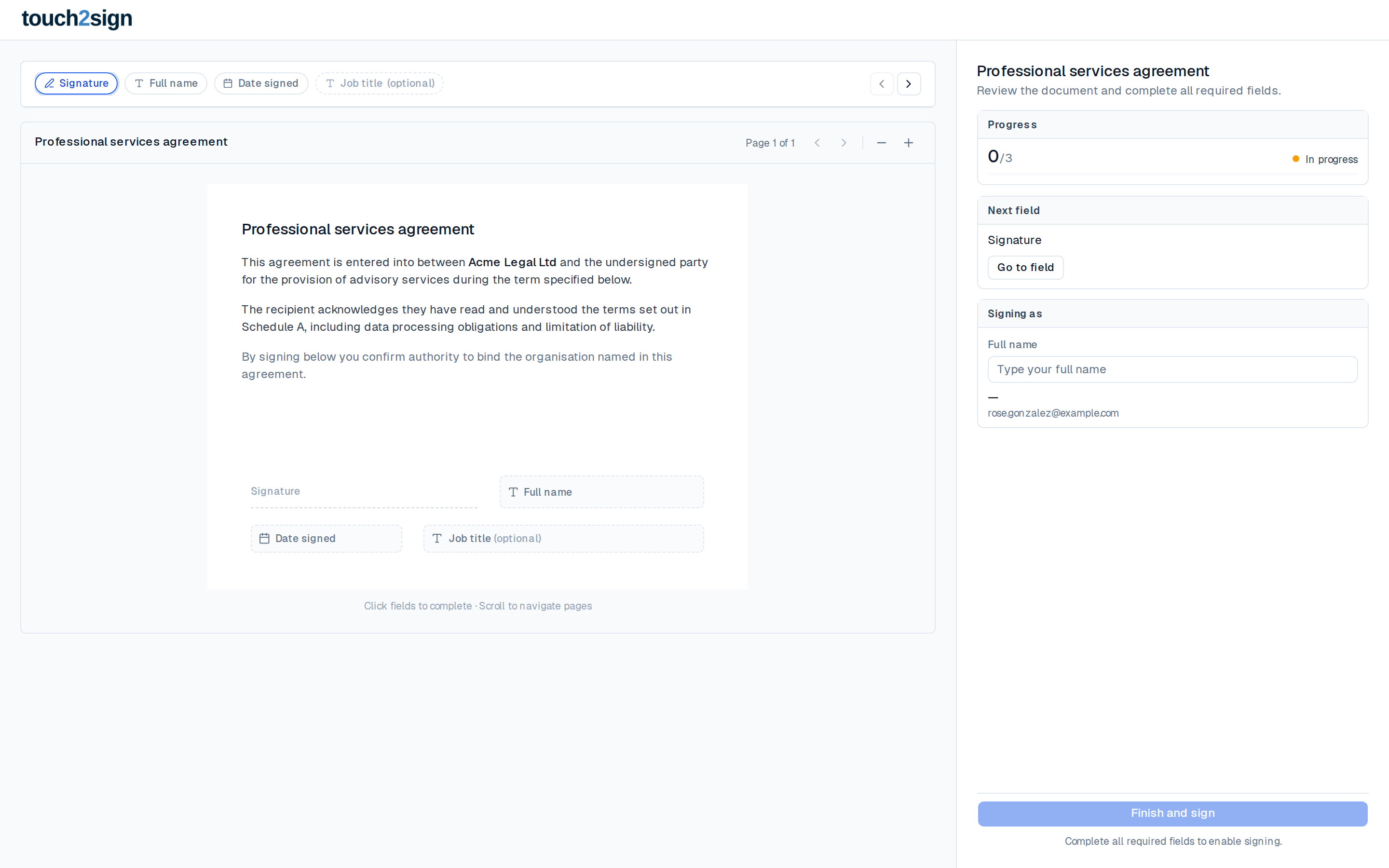This screenshot has width=1389, height=868.
Task: Click the 0/3 progress count
Action: point(1000,156)
